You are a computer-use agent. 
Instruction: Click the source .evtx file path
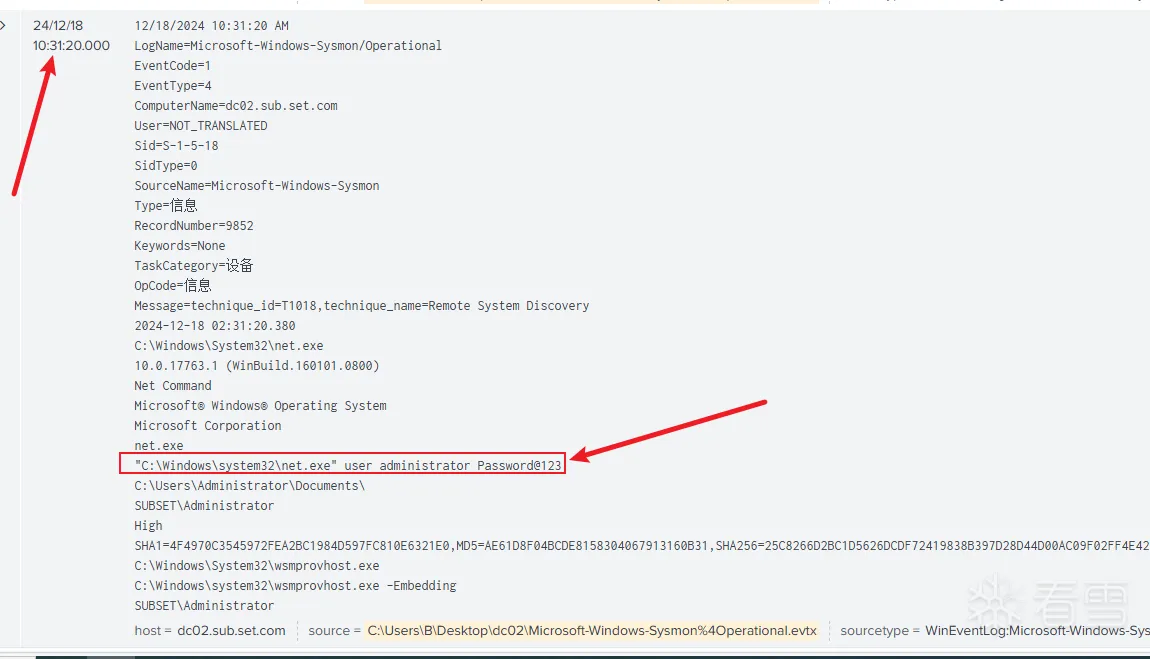[592, 630]
